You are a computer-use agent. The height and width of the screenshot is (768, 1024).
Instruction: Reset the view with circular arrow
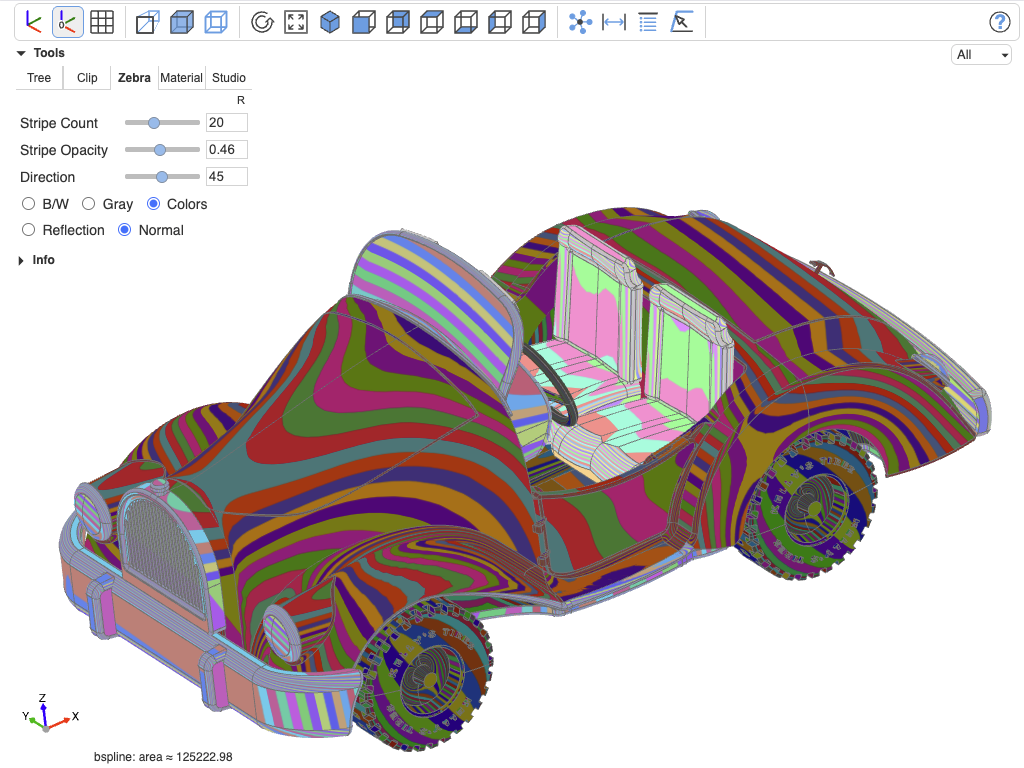coord(262,22)
